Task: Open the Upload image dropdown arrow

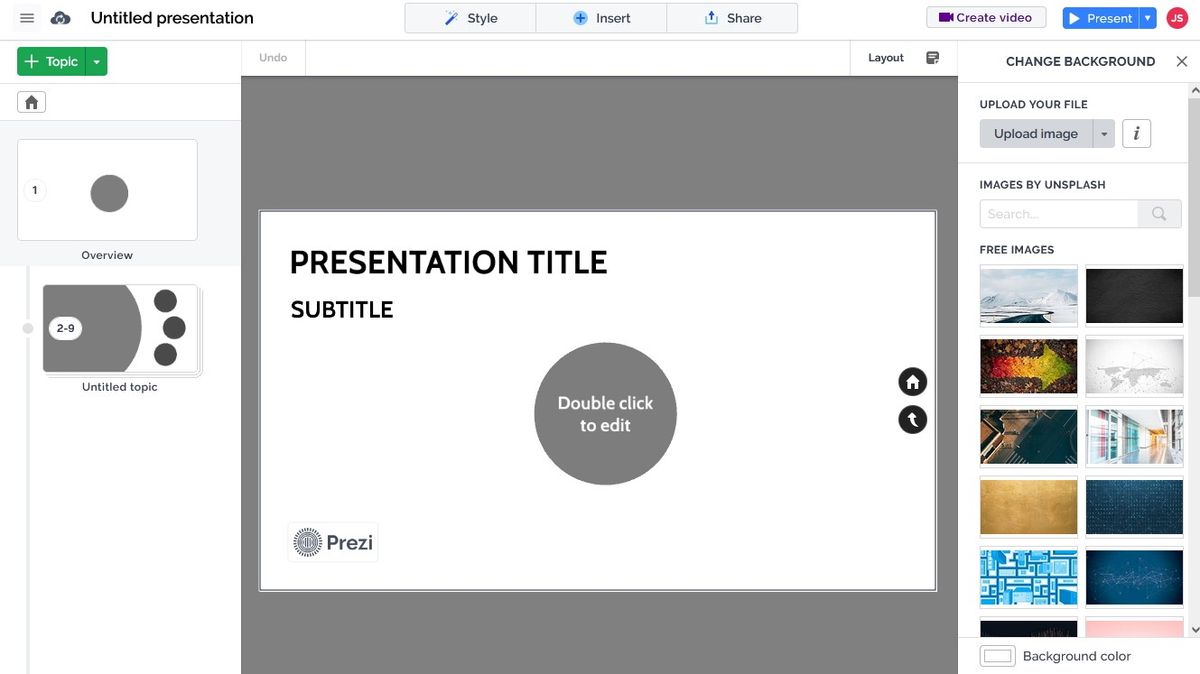Action: (1104, 133)
